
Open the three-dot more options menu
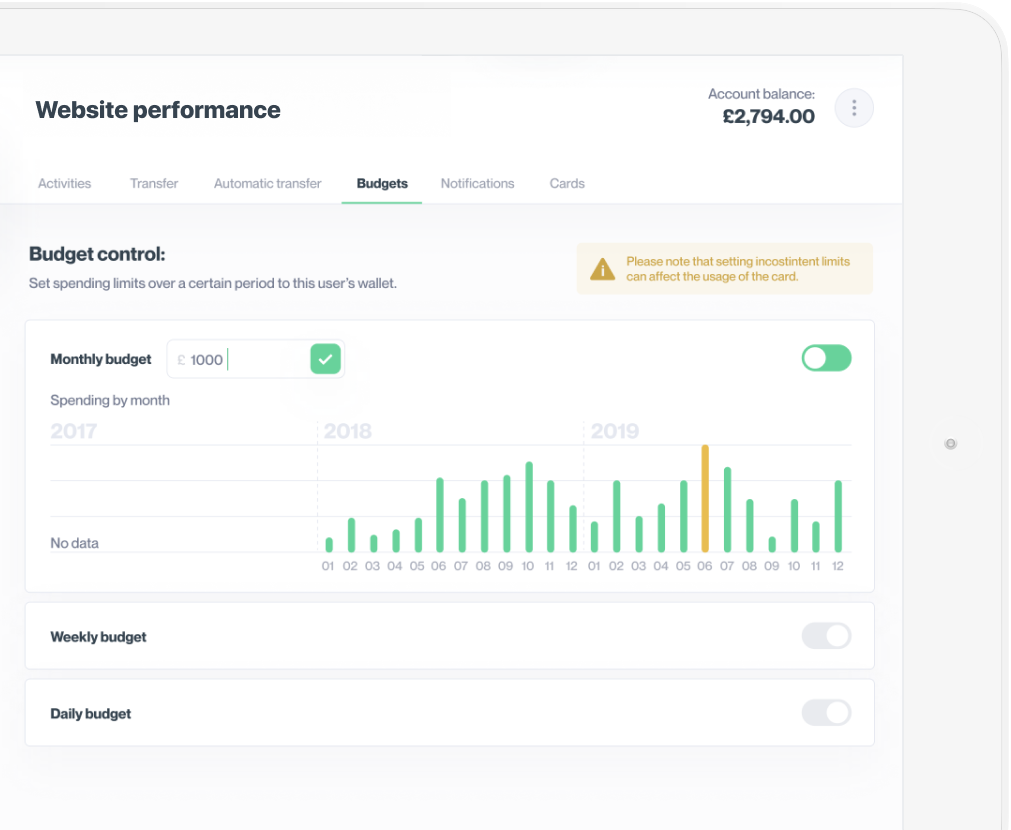pos(854,108)
